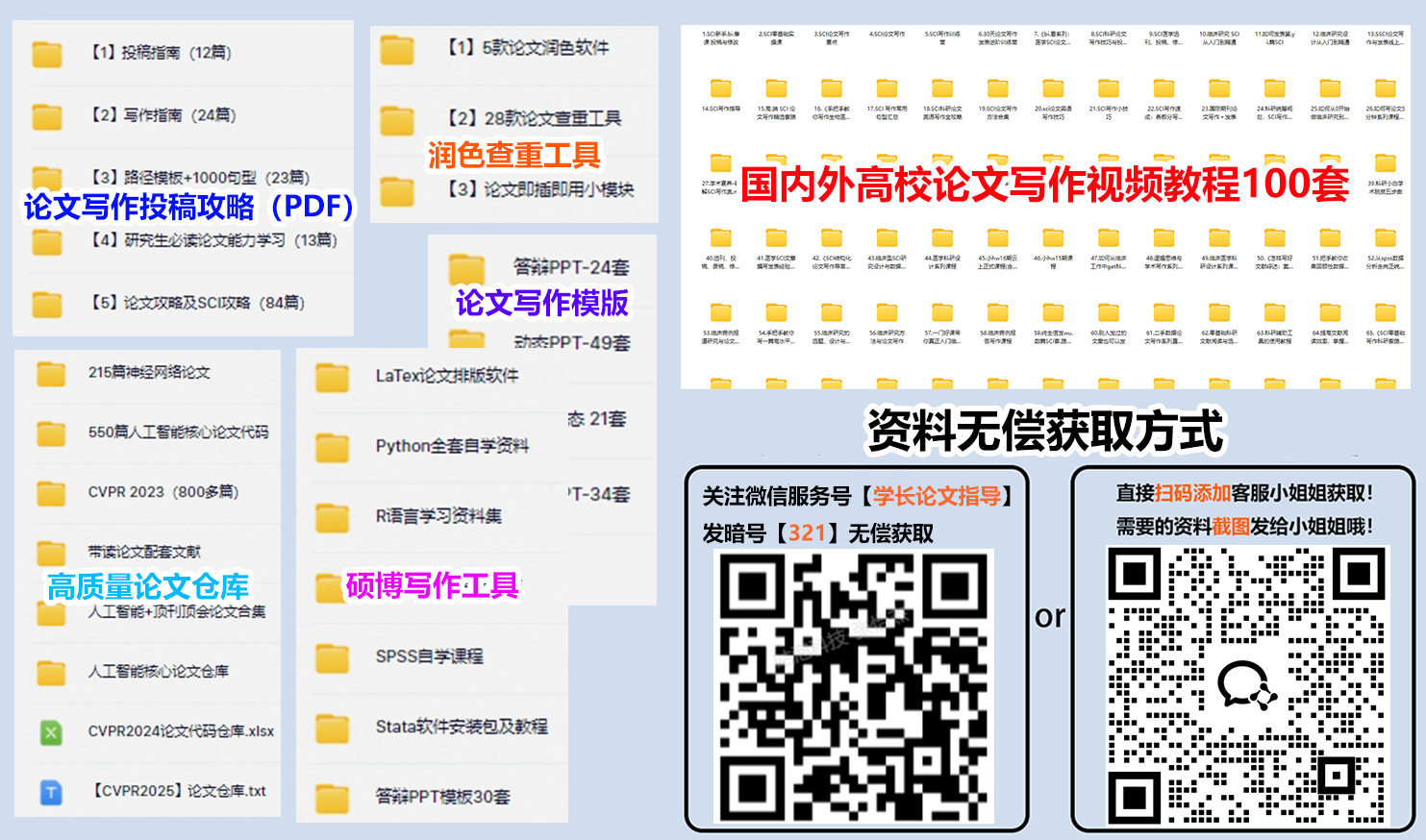The image size is (1426, 840).
Task: Select folder icon above 19.SCI论文写作方法合集
Action: (x=998, y=88)
